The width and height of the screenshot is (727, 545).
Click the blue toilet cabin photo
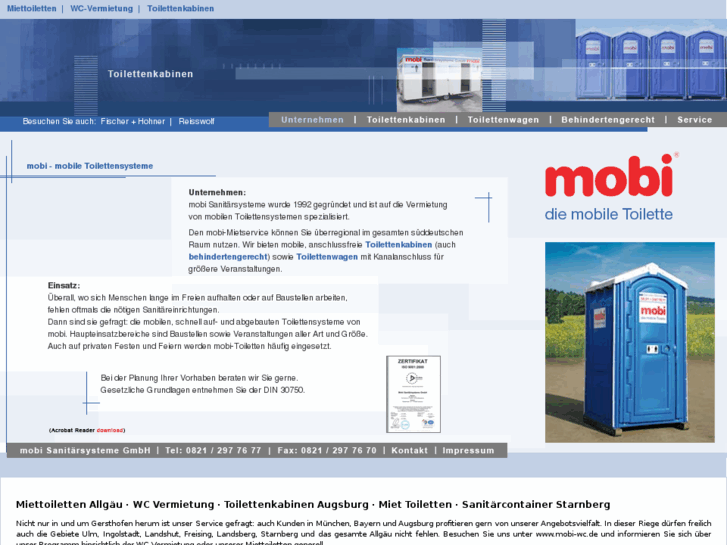630,342
